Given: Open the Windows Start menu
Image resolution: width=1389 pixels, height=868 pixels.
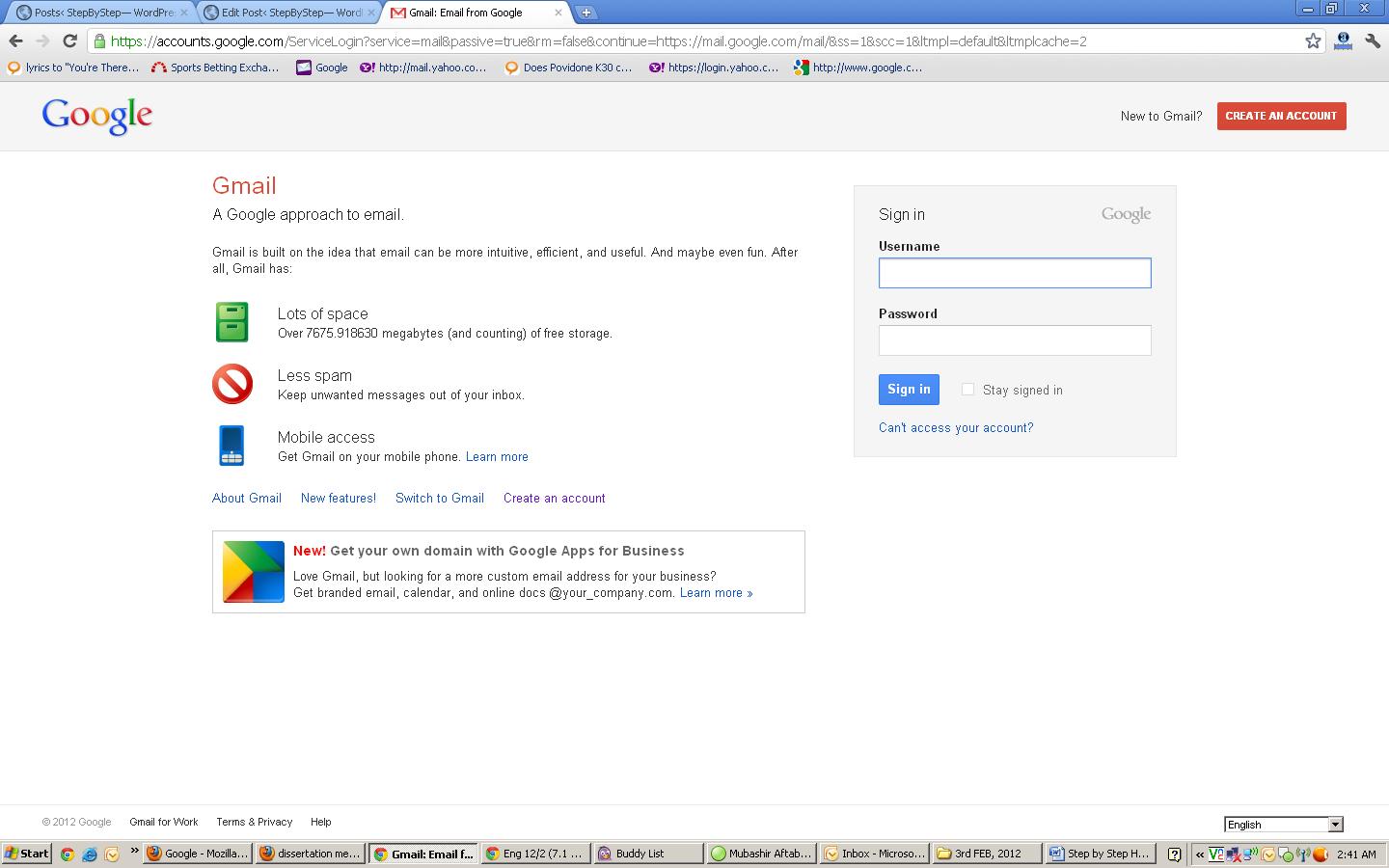Looking at the screenshot, I should (x=27, y=854).
